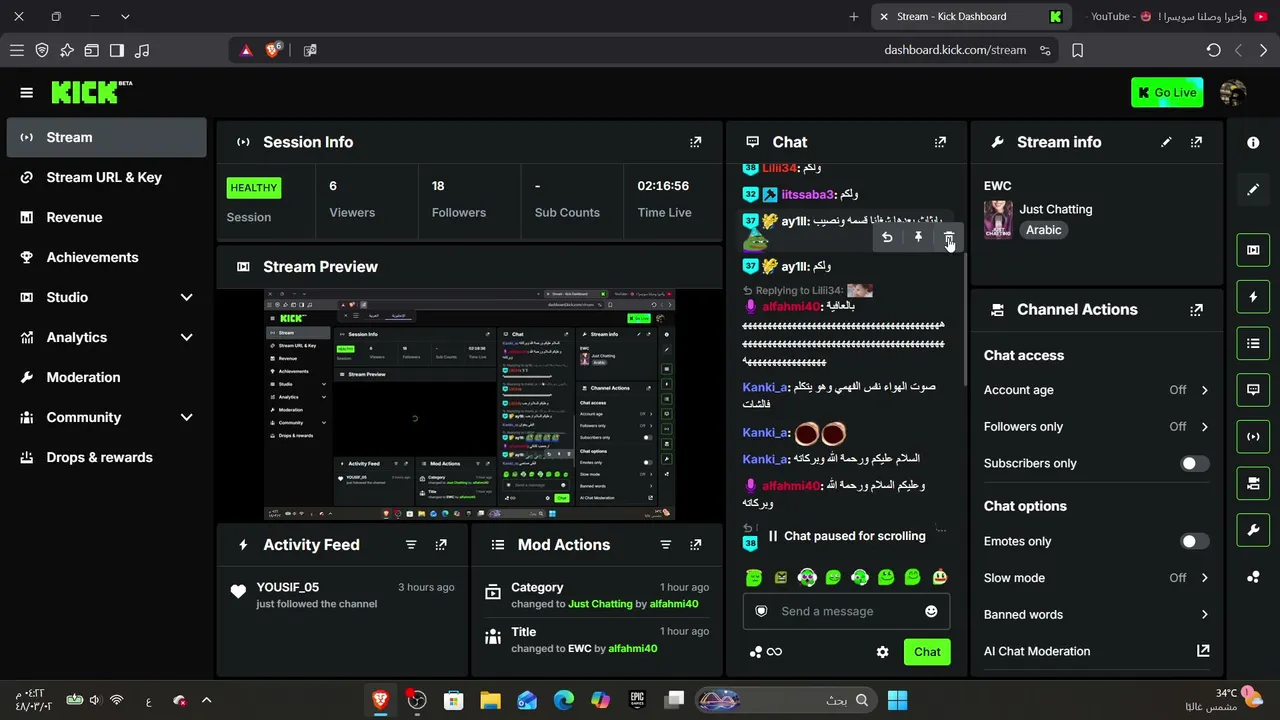Toggle Session Info icon in the right rail
The height and width of the screenshot is (720, 1280).
(1253, 437)
